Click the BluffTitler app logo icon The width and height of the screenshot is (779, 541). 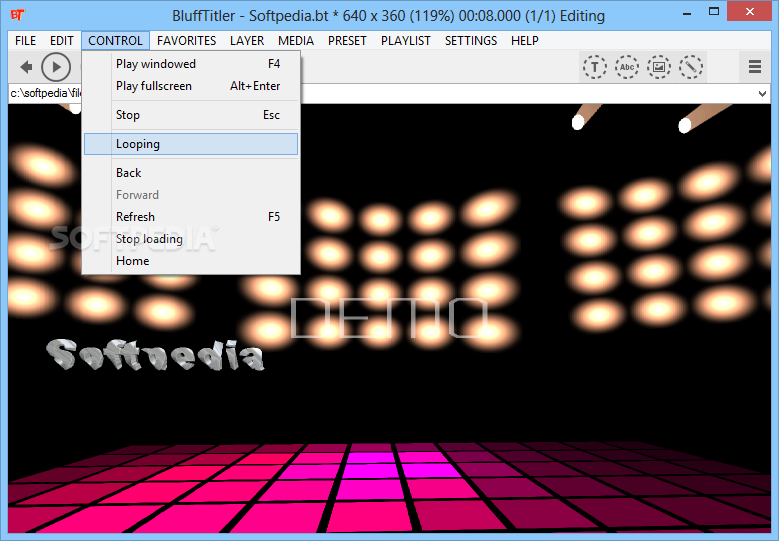tap(18, 15)
